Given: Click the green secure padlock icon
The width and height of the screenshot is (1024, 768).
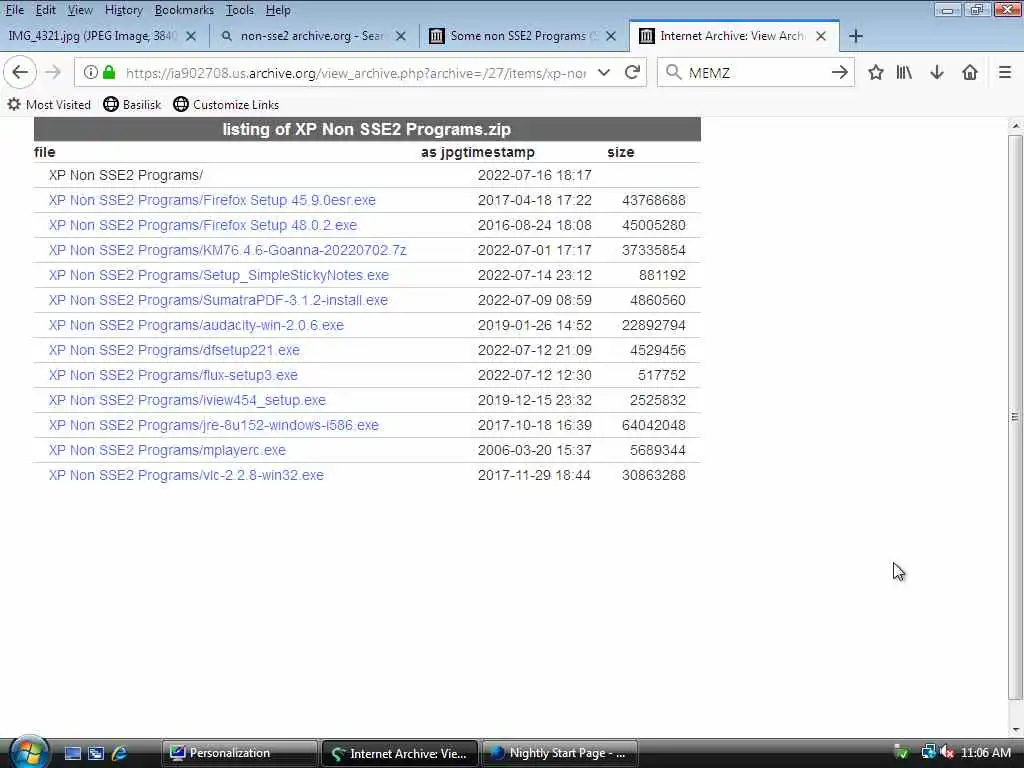Looking at the screenshot, I should click(x=109, y=72).
